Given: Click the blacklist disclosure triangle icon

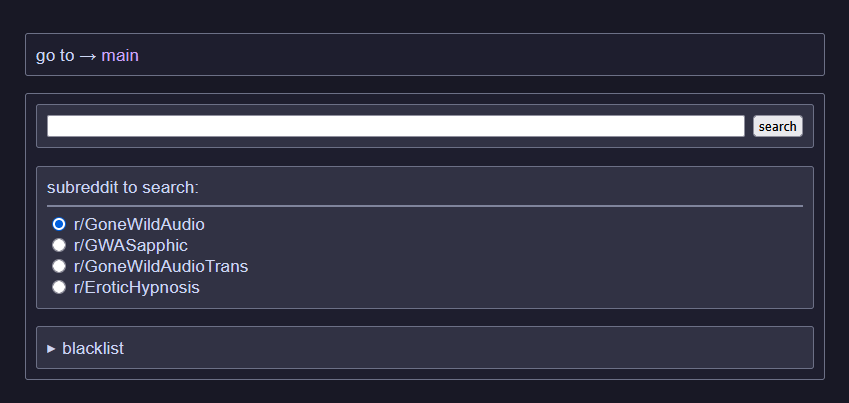Looking at the screenshot, I should tap(52, 349).
